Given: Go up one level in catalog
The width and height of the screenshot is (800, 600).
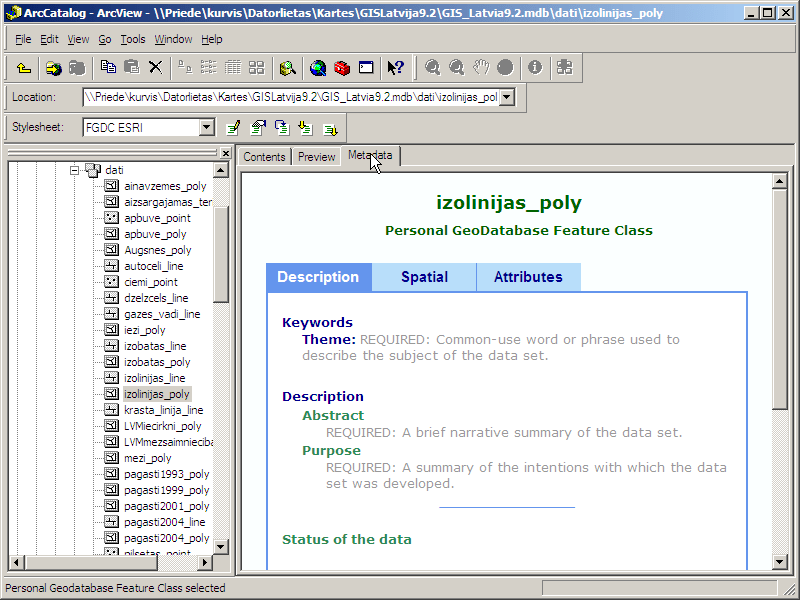Looking at the screenshot, I should click(23, 68).
